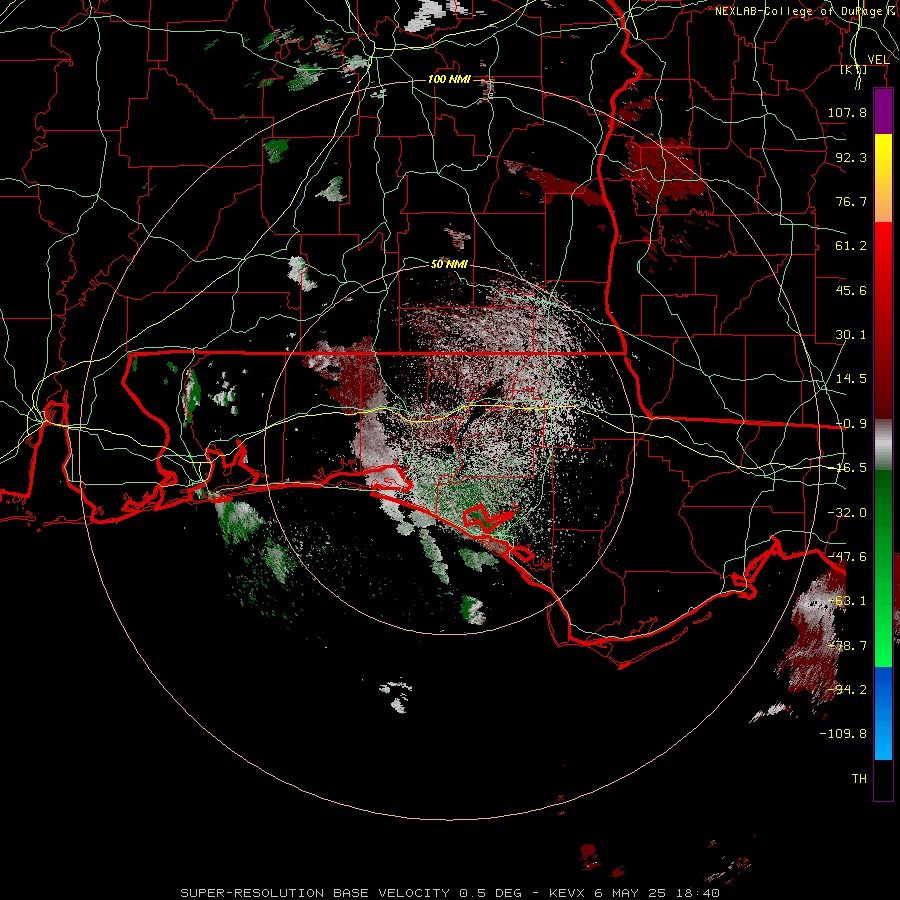The height and width of the screenshot is (900, 900).
Task: Click the blue segment of the color bar
Action: (883, 713)
